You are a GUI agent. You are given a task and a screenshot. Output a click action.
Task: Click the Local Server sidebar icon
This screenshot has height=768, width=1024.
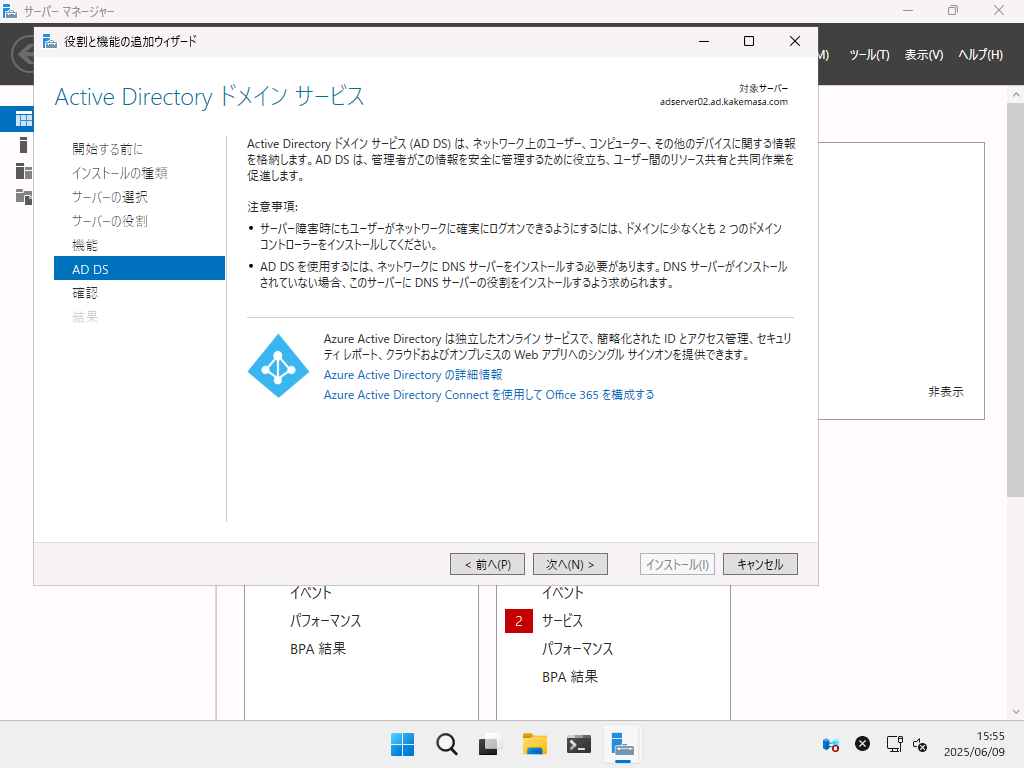[24, 145]
